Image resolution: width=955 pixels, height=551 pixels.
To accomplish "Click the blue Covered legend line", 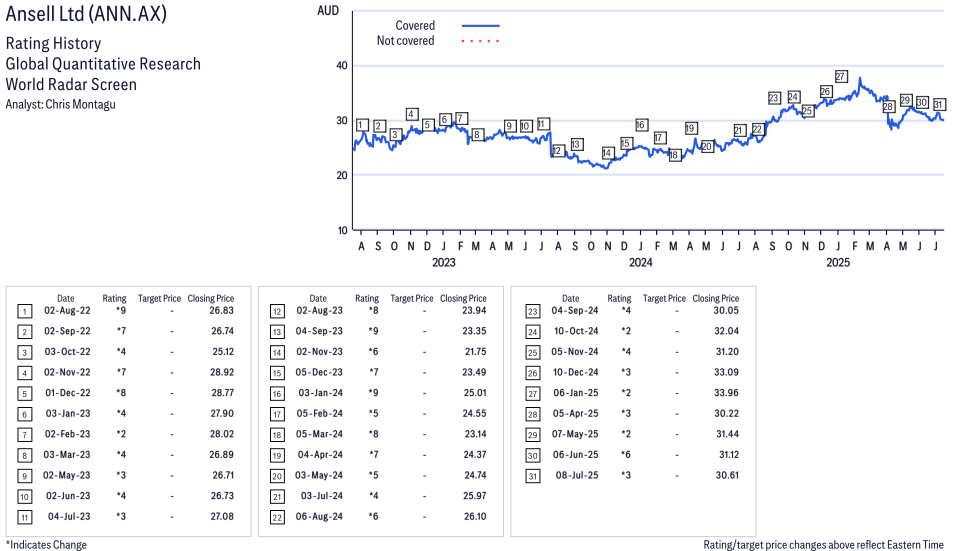I will point(481,26).
